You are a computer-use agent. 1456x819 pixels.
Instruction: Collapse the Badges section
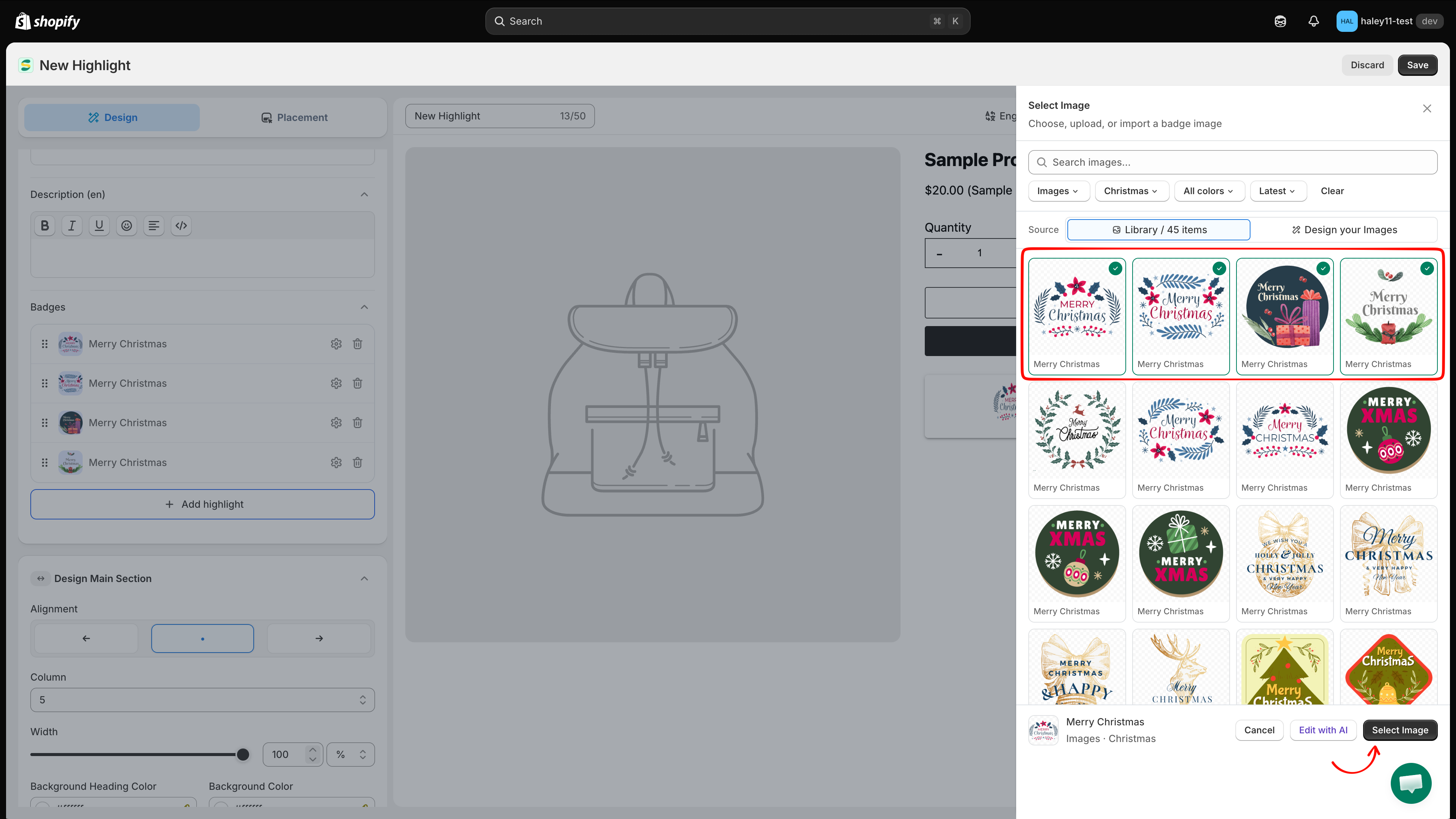[364, 307]
